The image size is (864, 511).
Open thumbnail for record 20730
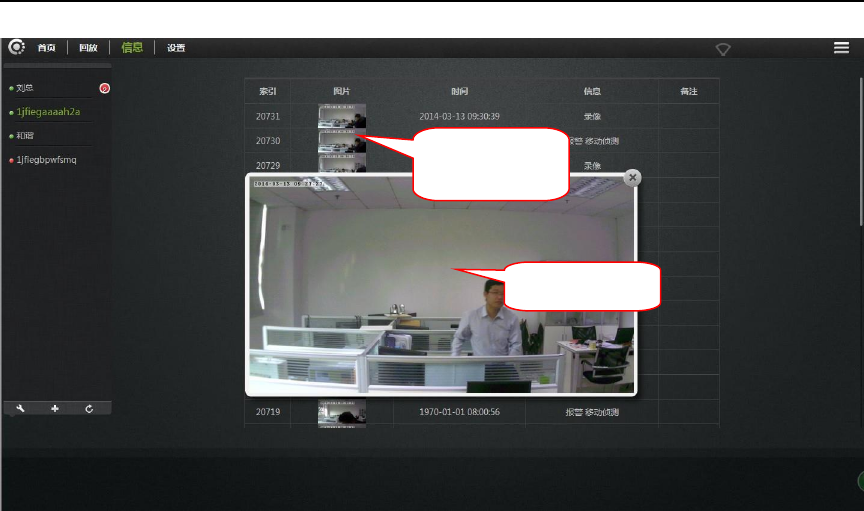[342, 141]
